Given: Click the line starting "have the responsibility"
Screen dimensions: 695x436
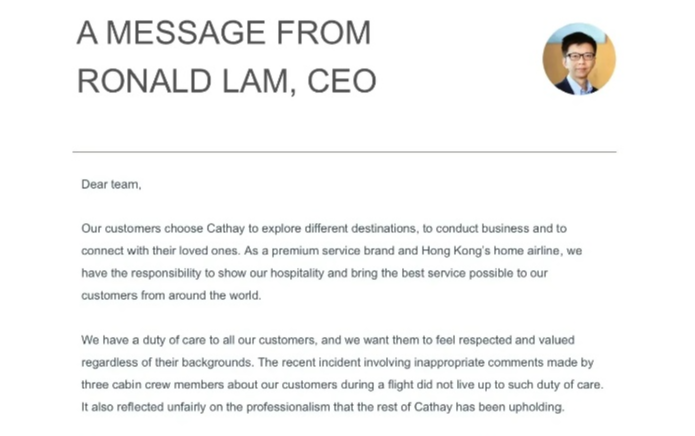Looking at the screenshot, I should click(x=315, y=273).
